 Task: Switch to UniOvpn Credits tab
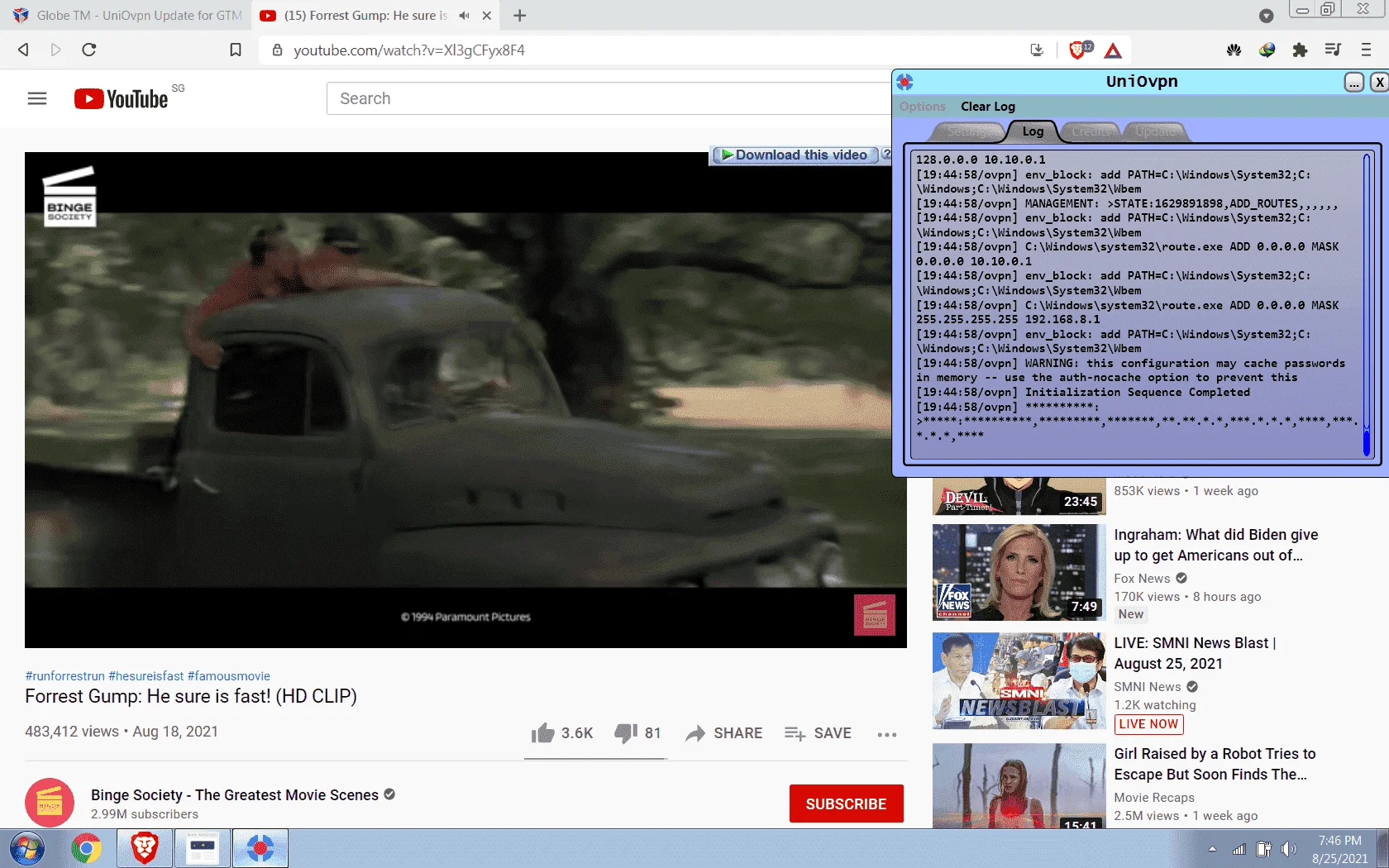[x=1091, y=131]
